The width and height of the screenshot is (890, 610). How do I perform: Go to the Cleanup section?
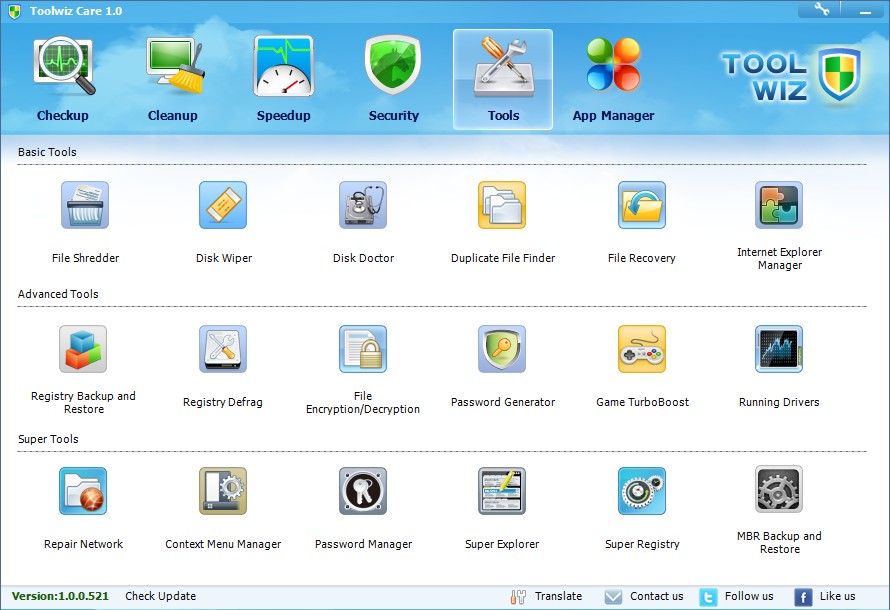pyautogui.click(x=173, y=79)
